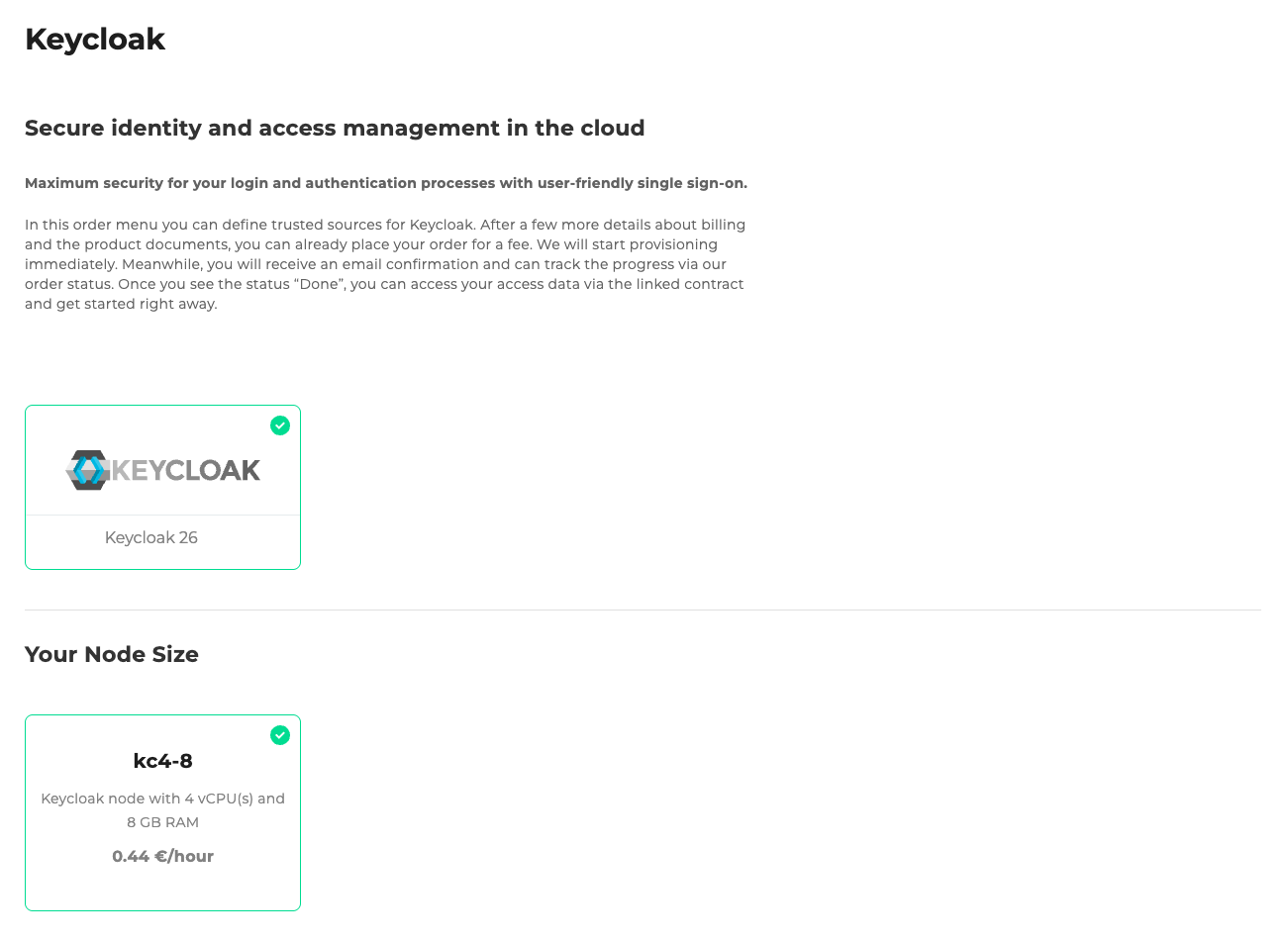Select the Keycloak 26 version card

(161, 487)
